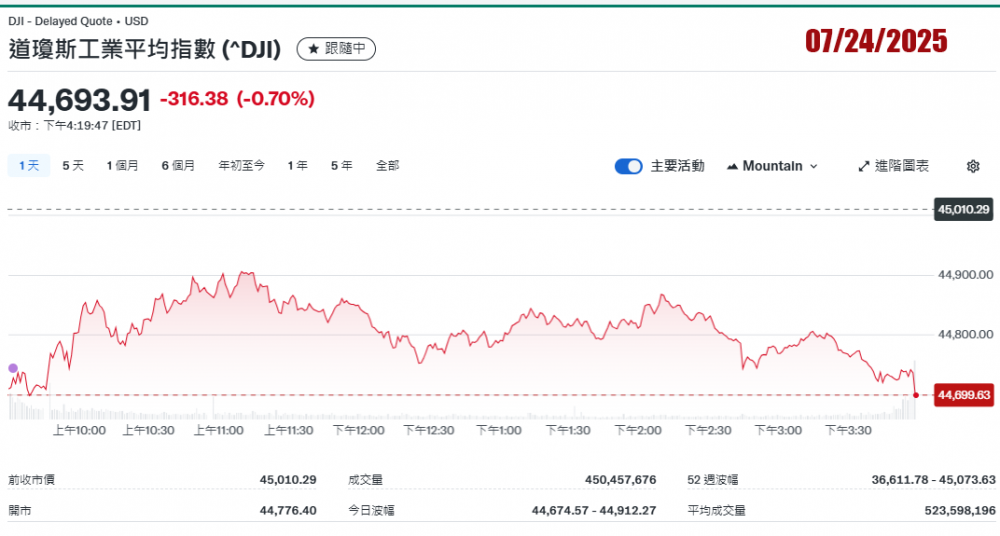This screenshot has height=536, width=1000.
Task: Click the advanced chart expand arrows icon
Action: coord(864,166)
